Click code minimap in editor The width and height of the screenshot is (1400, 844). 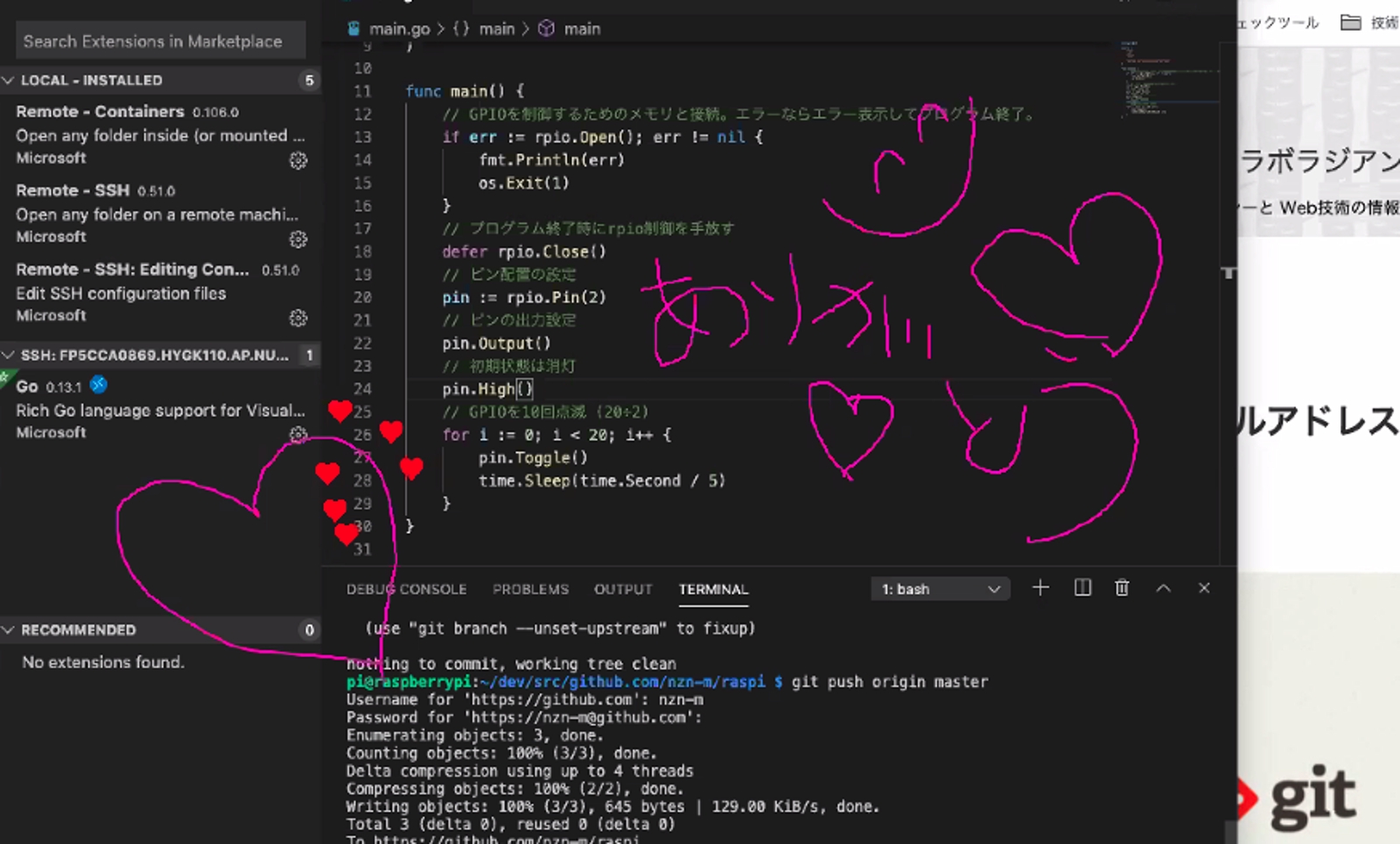click(1168, 79)
